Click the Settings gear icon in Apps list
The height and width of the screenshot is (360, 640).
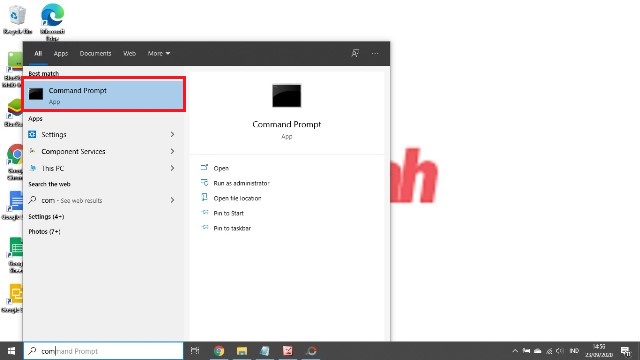(x=32, y=134)
